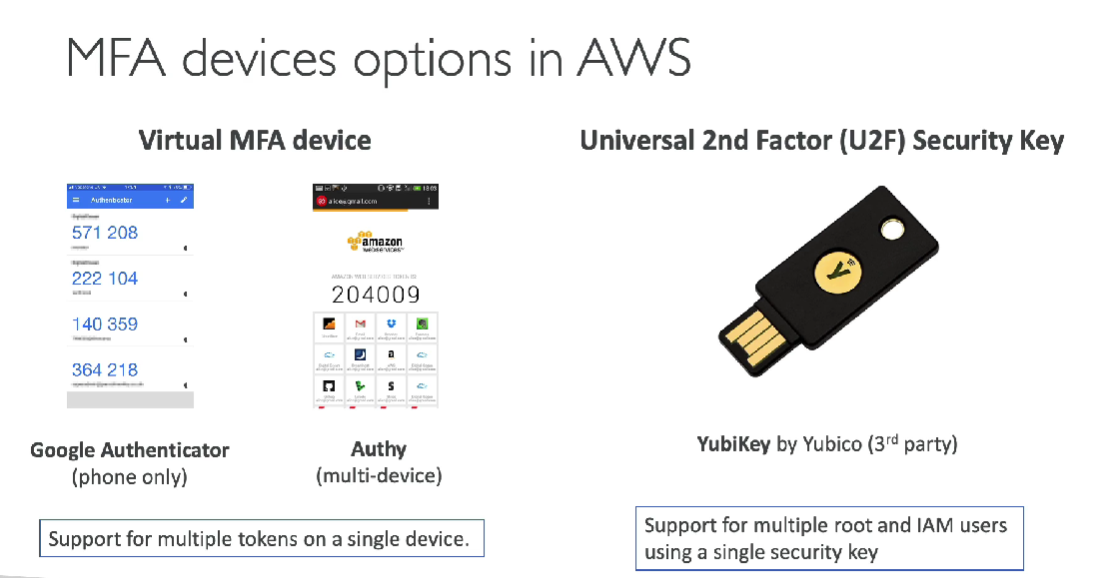Image resolution: width=1114 pixels, height=578 pixels.
Task: Tap the pencil edit icon in Authenticator
Action: (x=185, y=201)
